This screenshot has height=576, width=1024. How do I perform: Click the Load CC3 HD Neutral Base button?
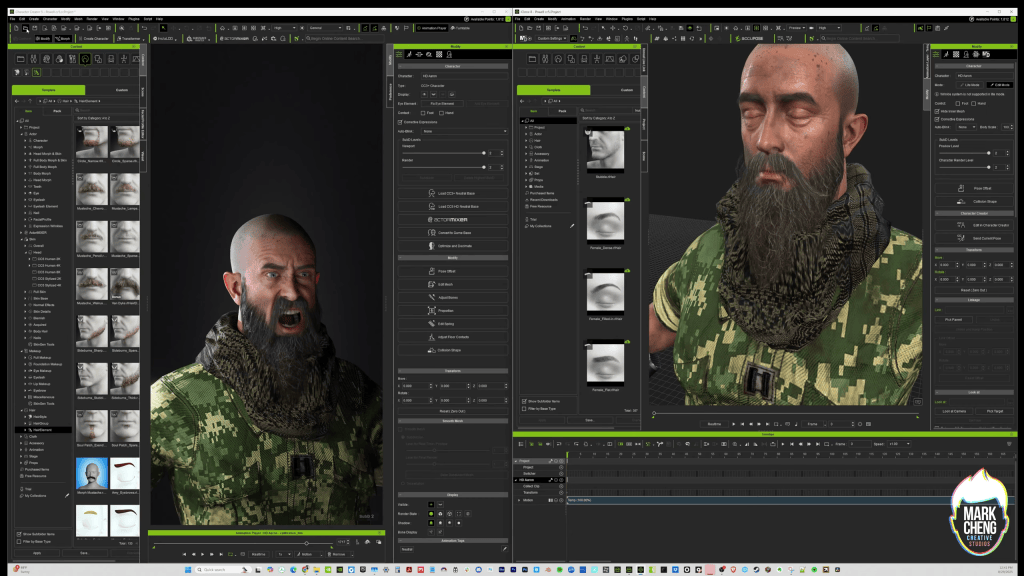pos(453,206)
